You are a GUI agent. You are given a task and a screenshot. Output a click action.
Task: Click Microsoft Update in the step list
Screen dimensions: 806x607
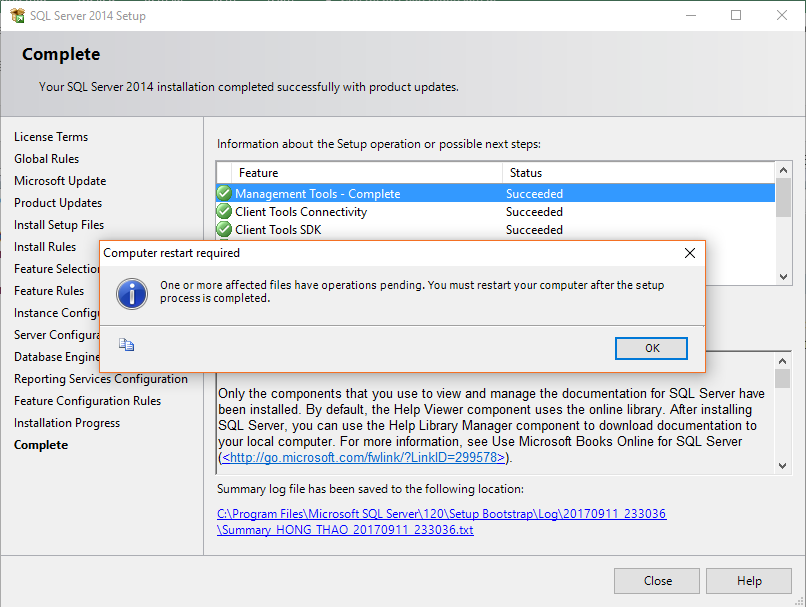tap(60, 181)
